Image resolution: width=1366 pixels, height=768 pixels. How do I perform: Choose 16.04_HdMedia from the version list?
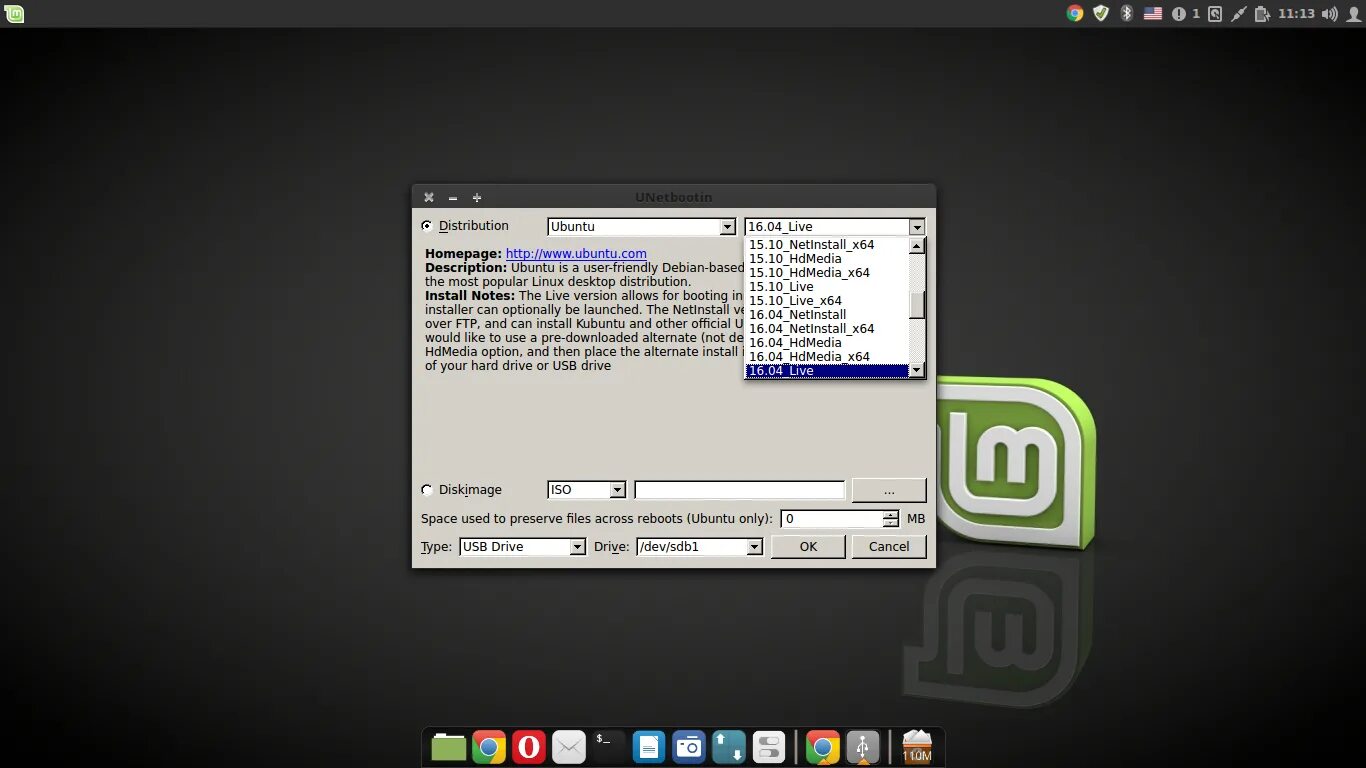[827, 343]
